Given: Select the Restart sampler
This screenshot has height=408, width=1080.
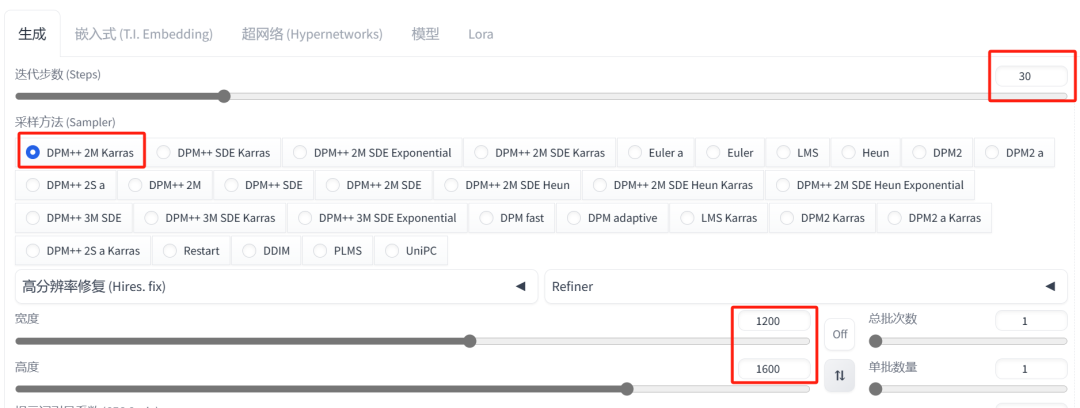Looking at the screenshot, I should pyautogui.click(x=191, y=251).
